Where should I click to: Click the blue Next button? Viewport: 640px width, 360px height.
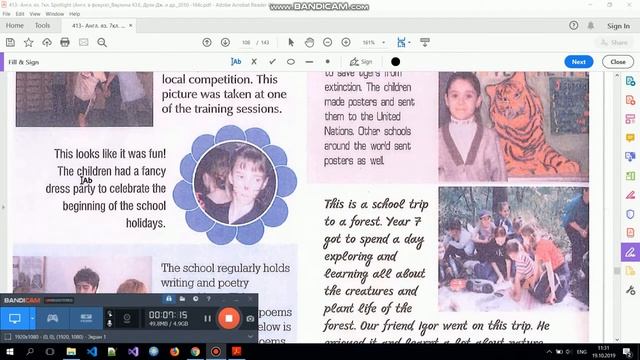[x=579, y=62]
